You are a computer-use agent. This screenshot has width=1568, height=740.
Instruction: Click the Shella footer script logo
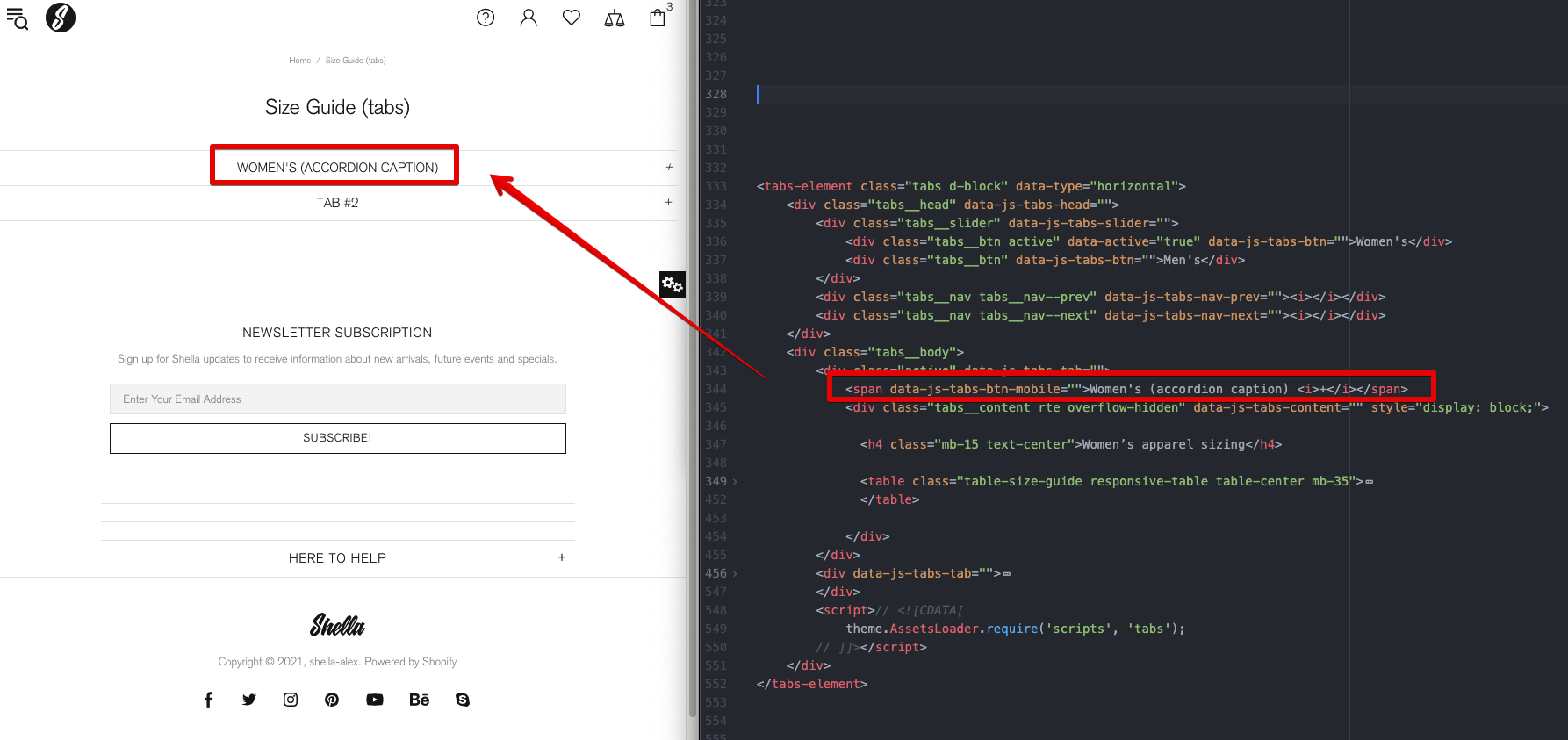tap(337, 625)
